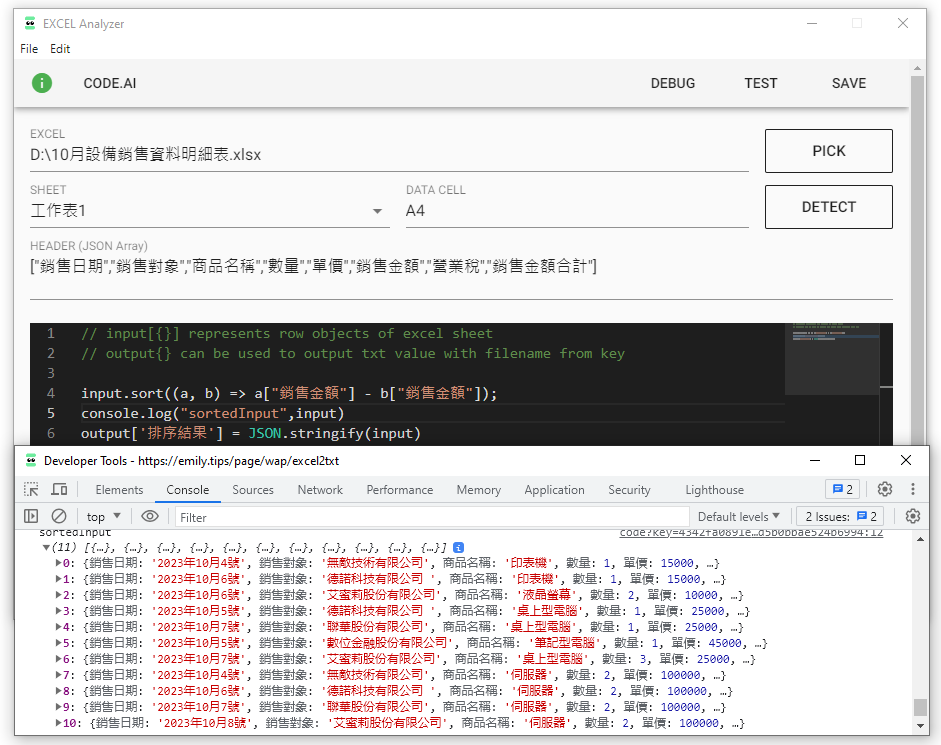This screenshot has width=941, height=745.
Task: Open the Default levels dropdown
Action: click(739, 516)
